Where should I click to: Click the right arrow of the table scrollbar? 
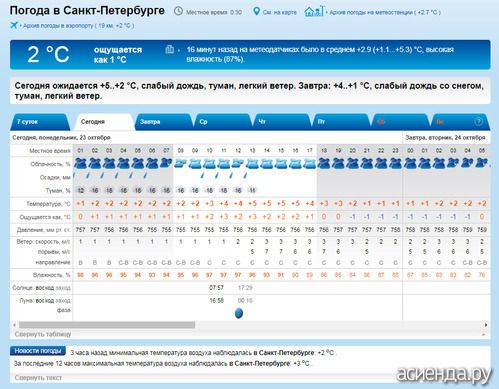(x=486, y=325)
